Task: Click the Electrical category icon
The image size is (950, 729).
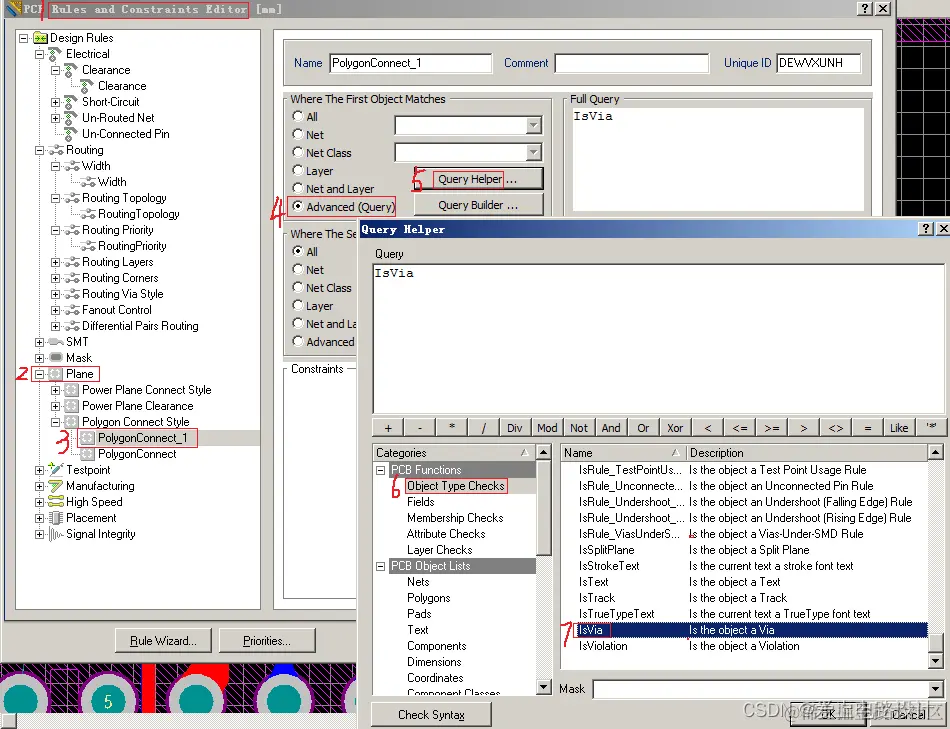Action: point(56,54)
